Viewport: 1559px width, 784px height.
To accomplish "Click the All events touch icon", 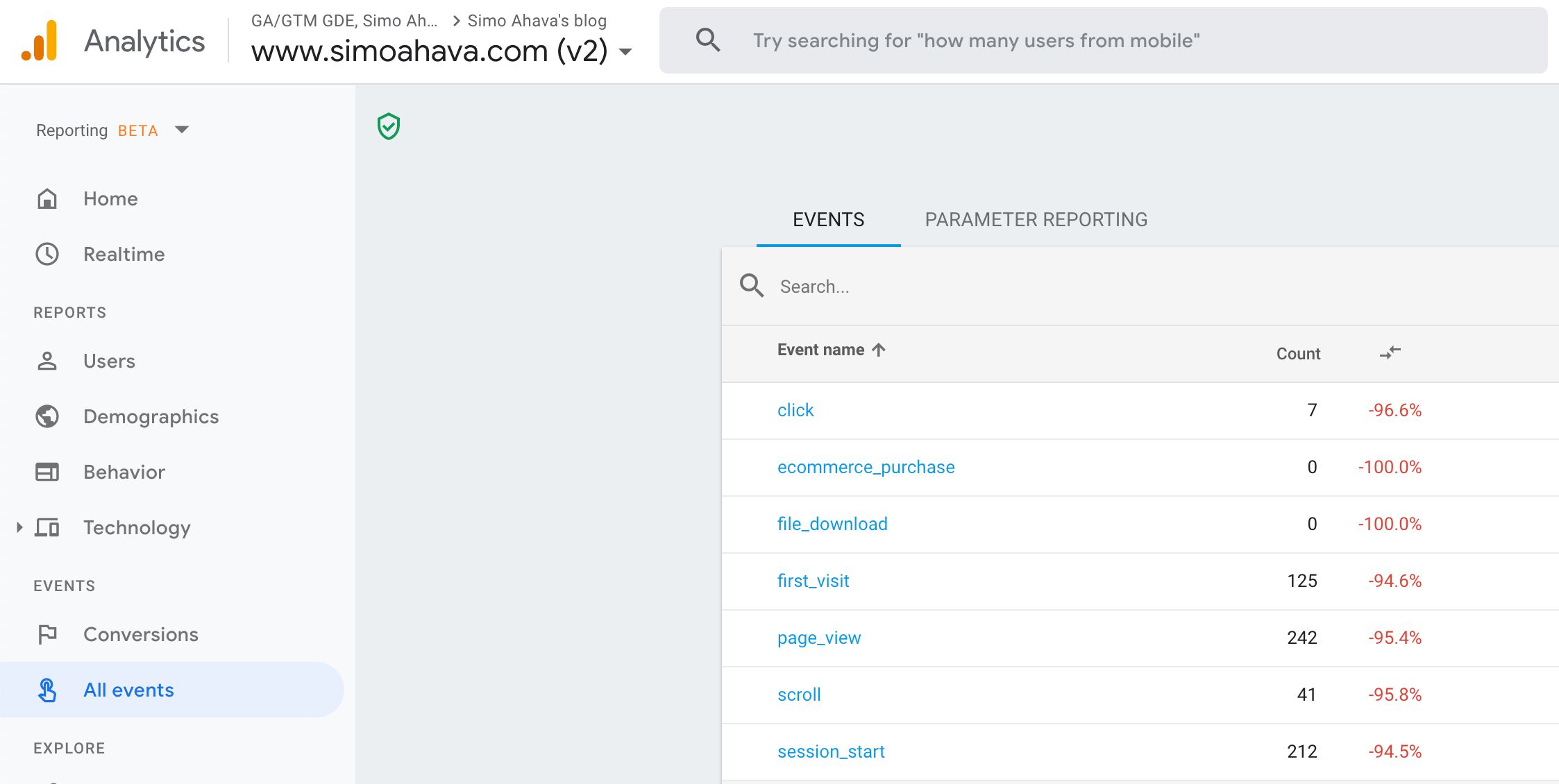I will [47, 690].
